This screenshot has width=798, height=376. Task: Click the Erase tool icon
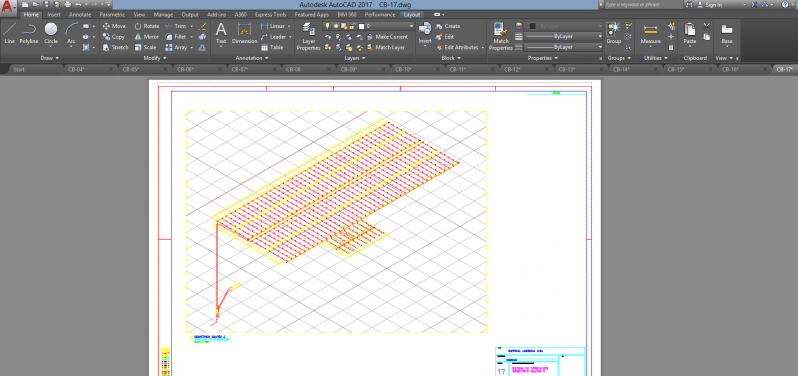[202, 26]
